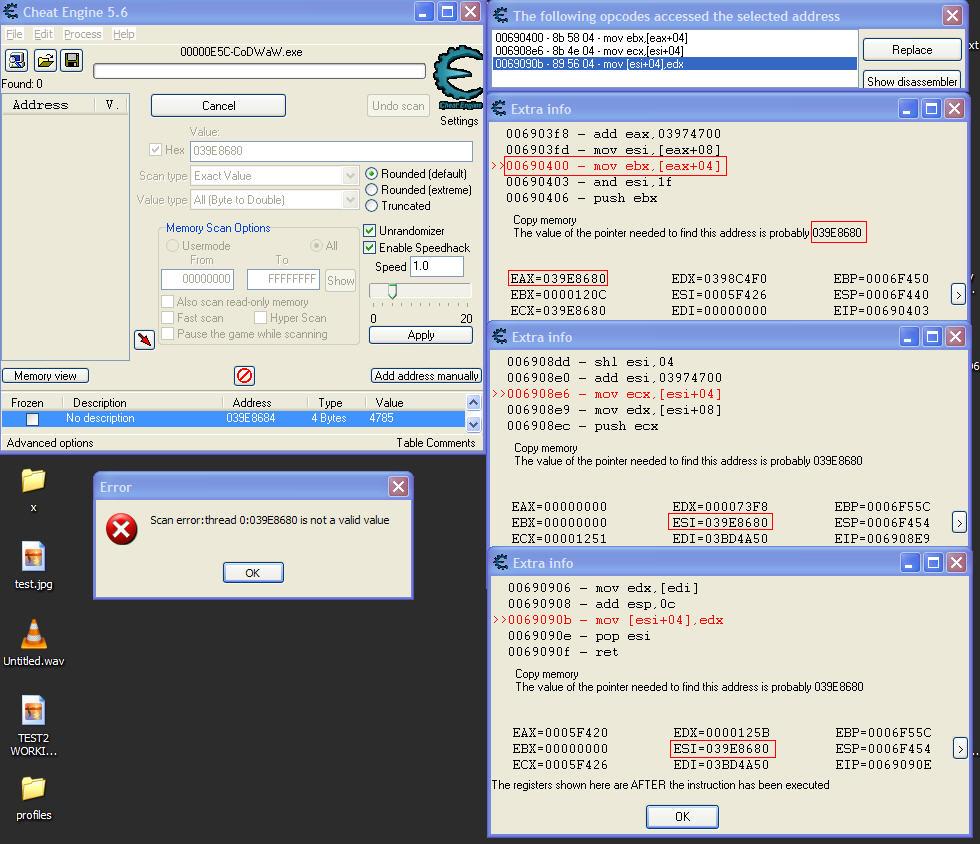
Task: Uncheck Enable Speedhack option
Action: click(370, 248)
